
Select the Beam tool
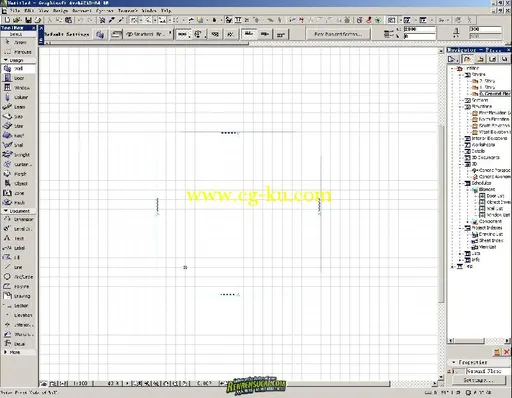[x=19, y=107]
